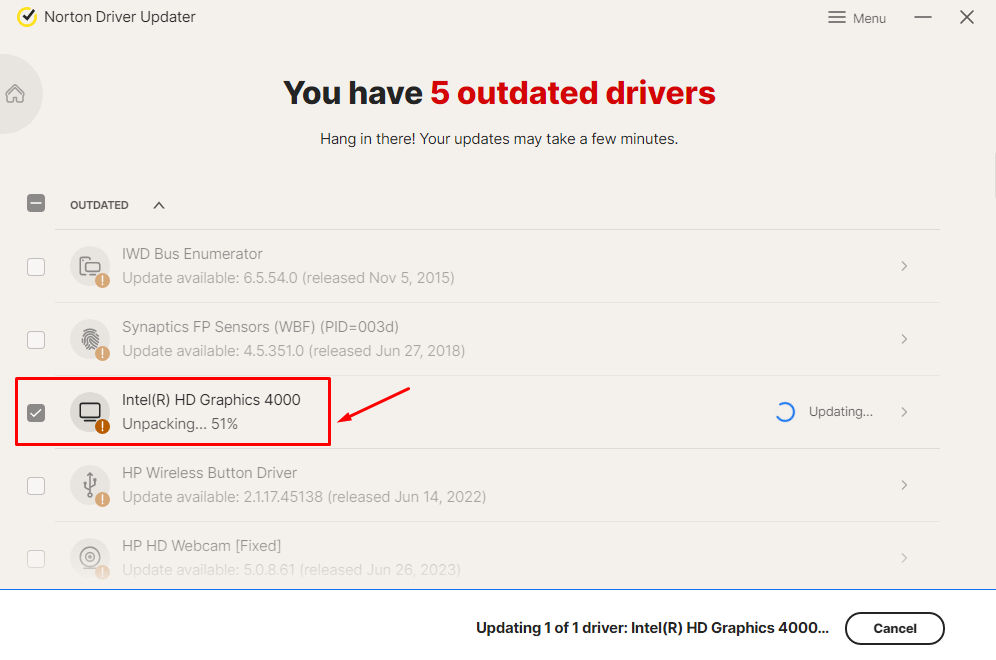Click 'IWD Bus Enumerator' driver name
Screen dimensions: 996x660
(x=192, y=253)
